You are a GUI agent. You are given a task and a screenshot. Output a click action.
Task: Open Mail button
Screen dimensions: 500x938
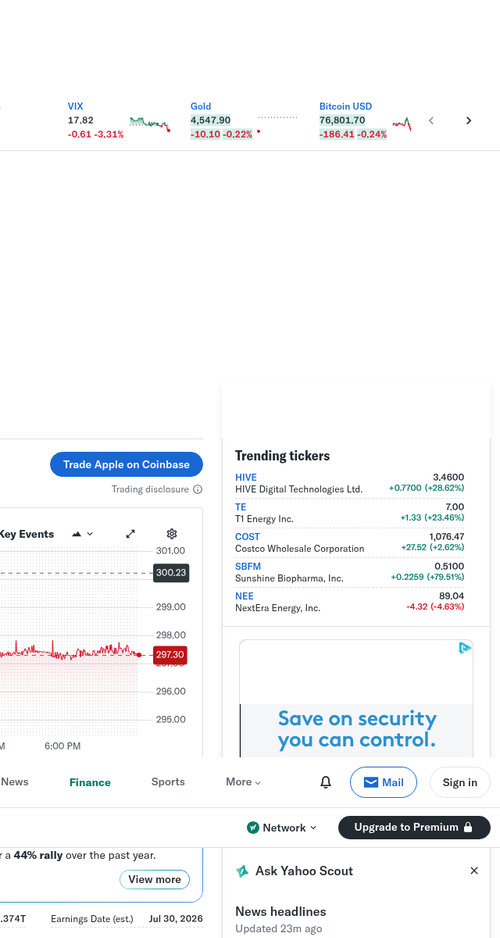(x=383, y=782)
